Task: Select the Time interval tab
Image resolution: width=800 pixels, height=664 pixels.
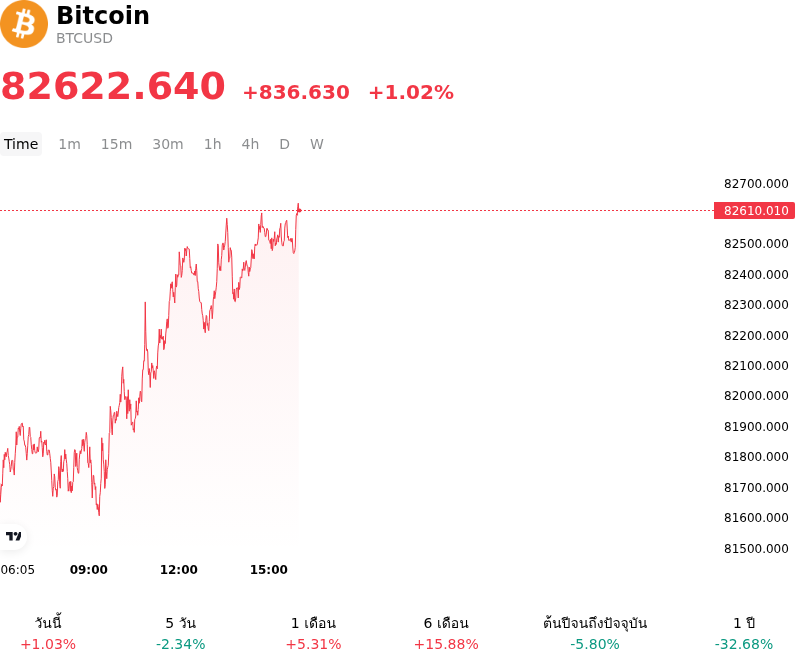Action: (x=21, y=144)
